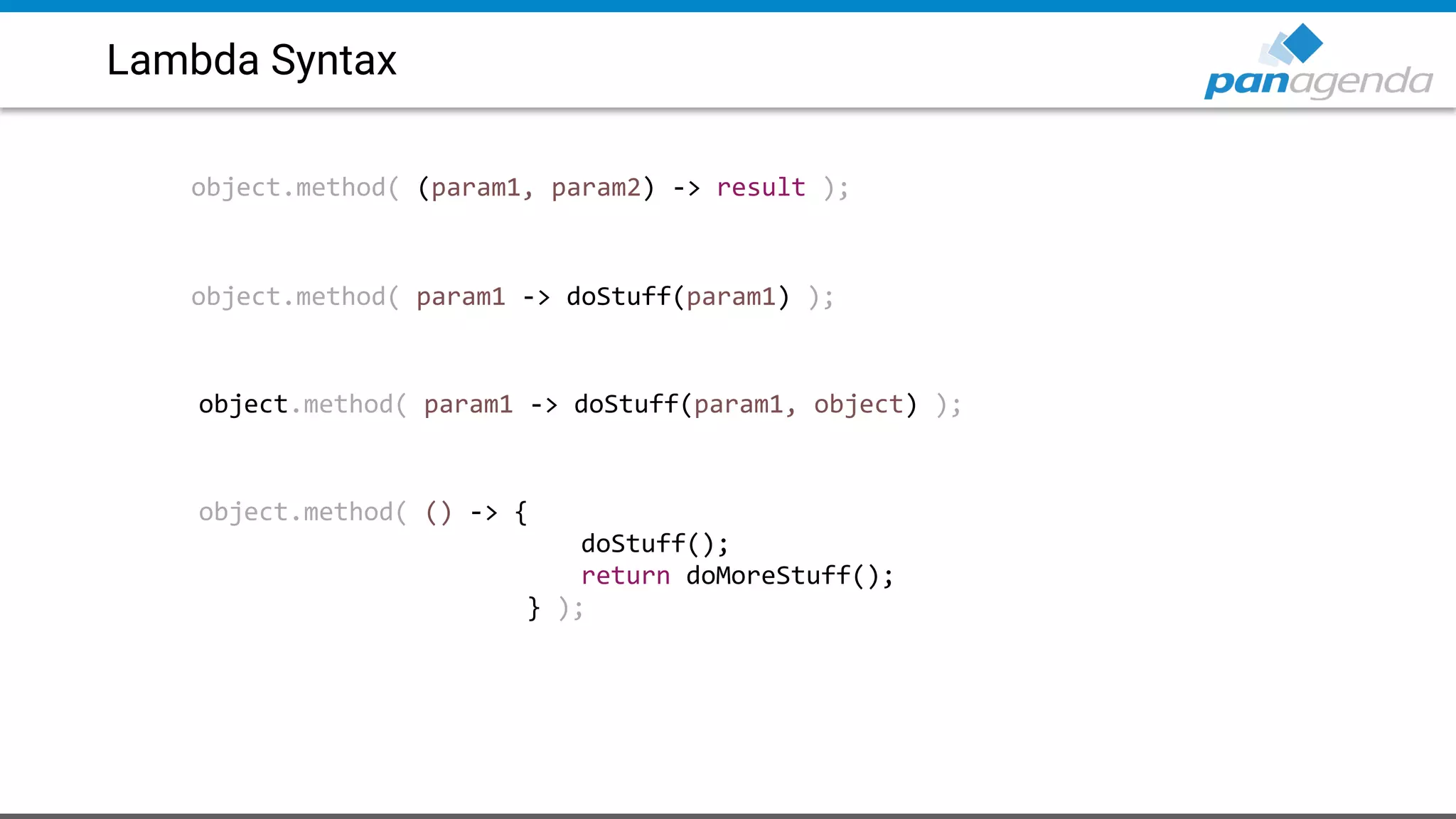Click 'doStuff(param1)' in second code line
Viewport: 1456px width, 819px height.
678,296
